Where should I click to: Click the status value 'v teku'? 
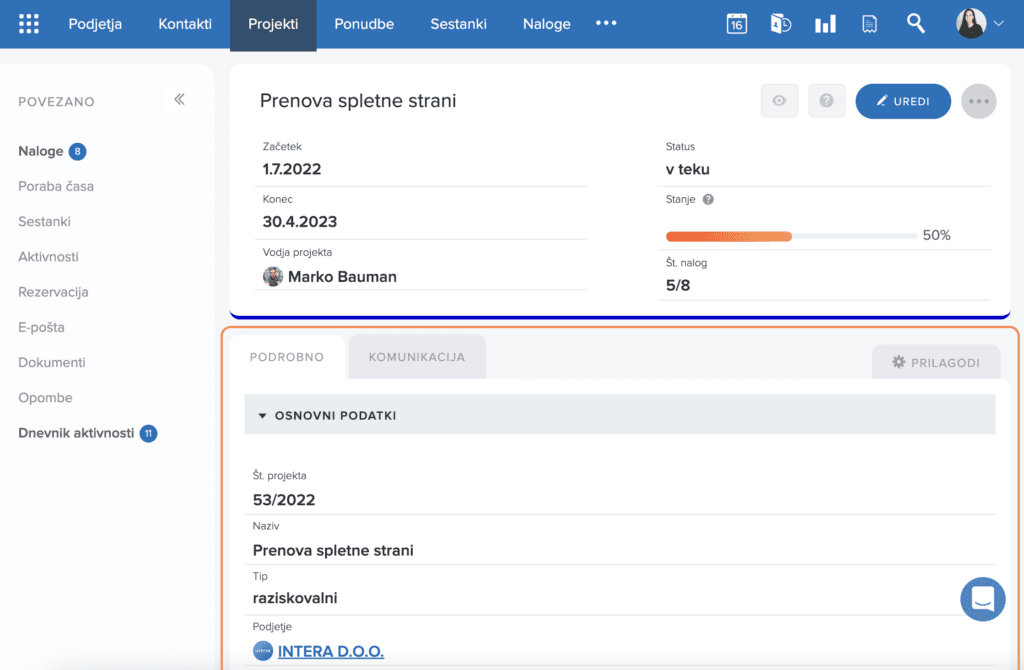coord(687,169)
